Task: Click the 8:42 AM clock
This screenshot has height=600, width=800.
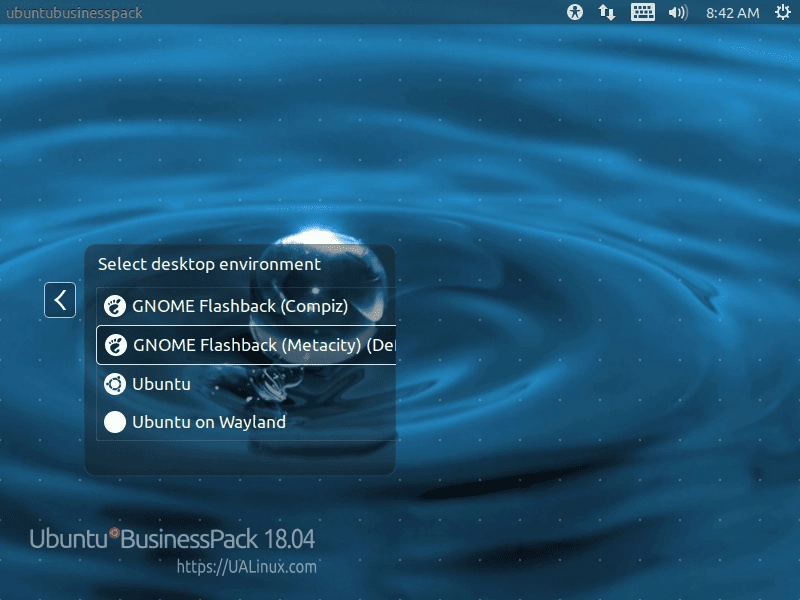Action: coord(733,13)
